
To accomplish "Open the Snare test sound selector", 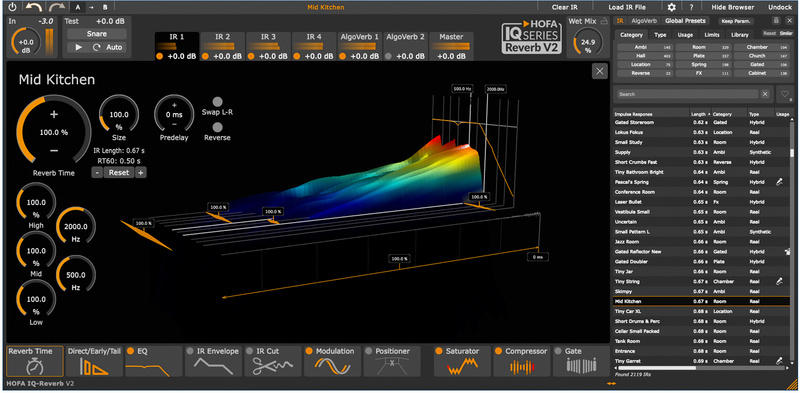I will [x=97, y=34].
